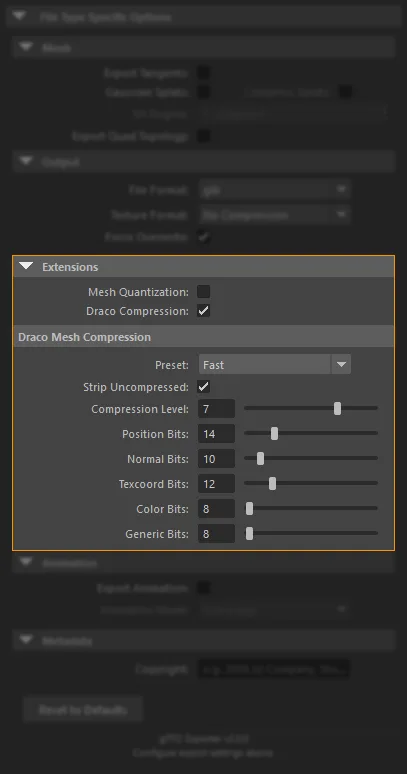Open the Preset dropdown set to Fast
Image resolution: width=407 pixels, height=774 pixels.
click(x=274, y=365)
